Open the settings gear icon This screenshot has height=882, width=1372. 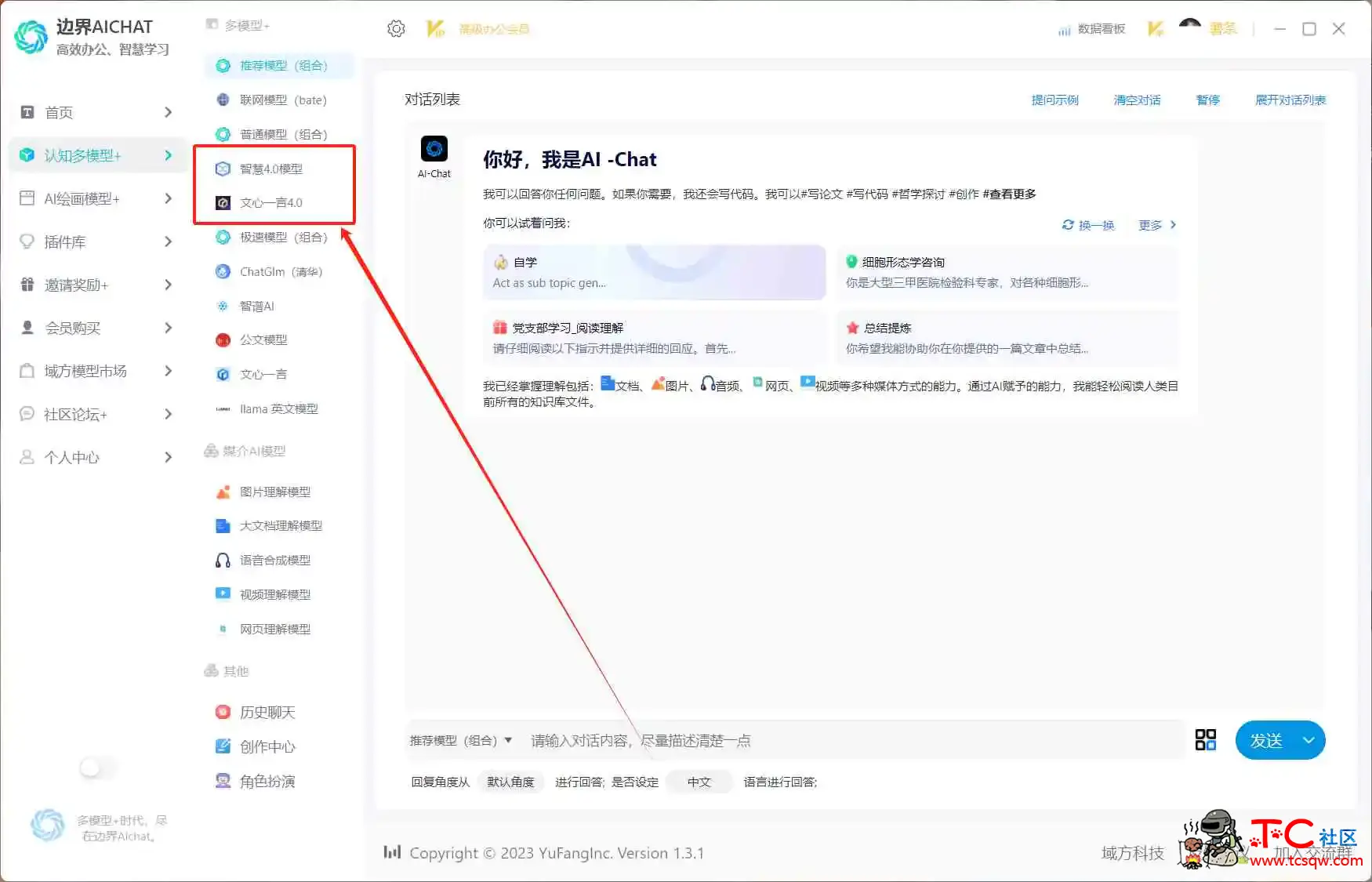396,29
